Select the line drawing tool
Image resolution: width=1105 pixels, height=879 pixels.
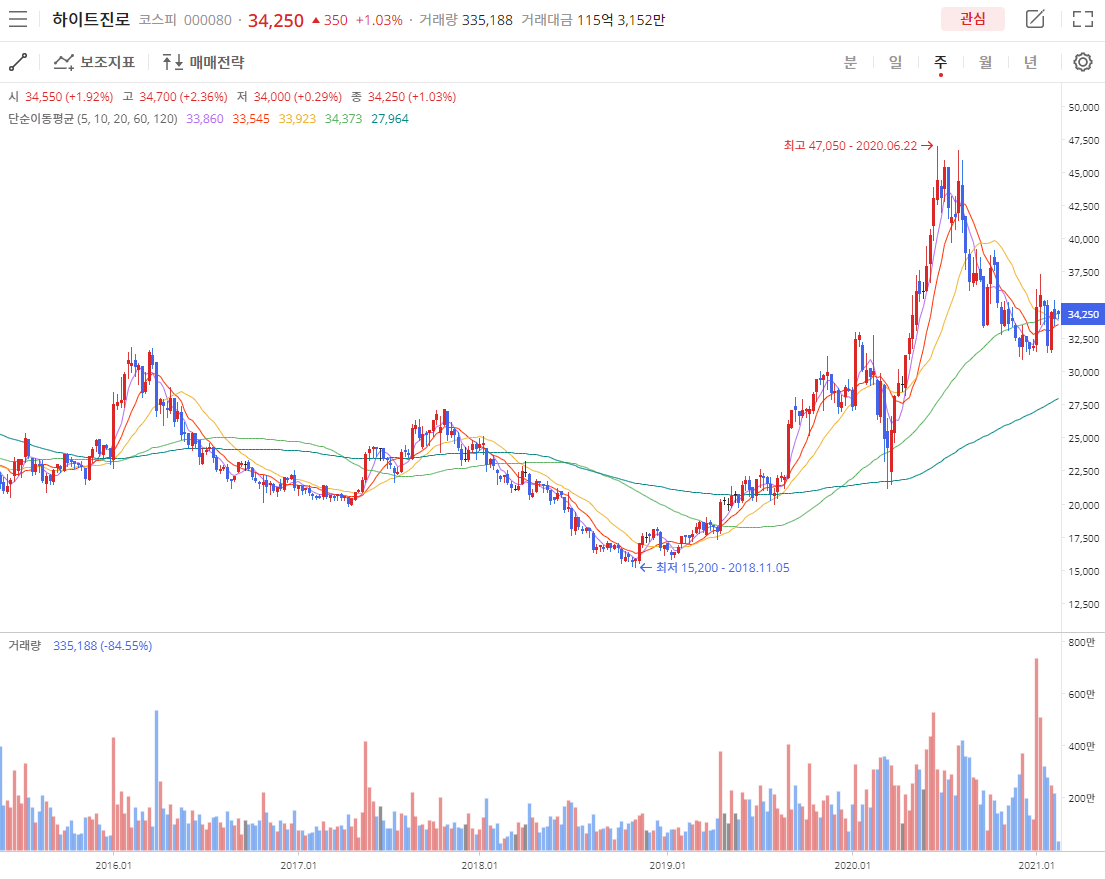pyautogui.click(x=18, y=62)
